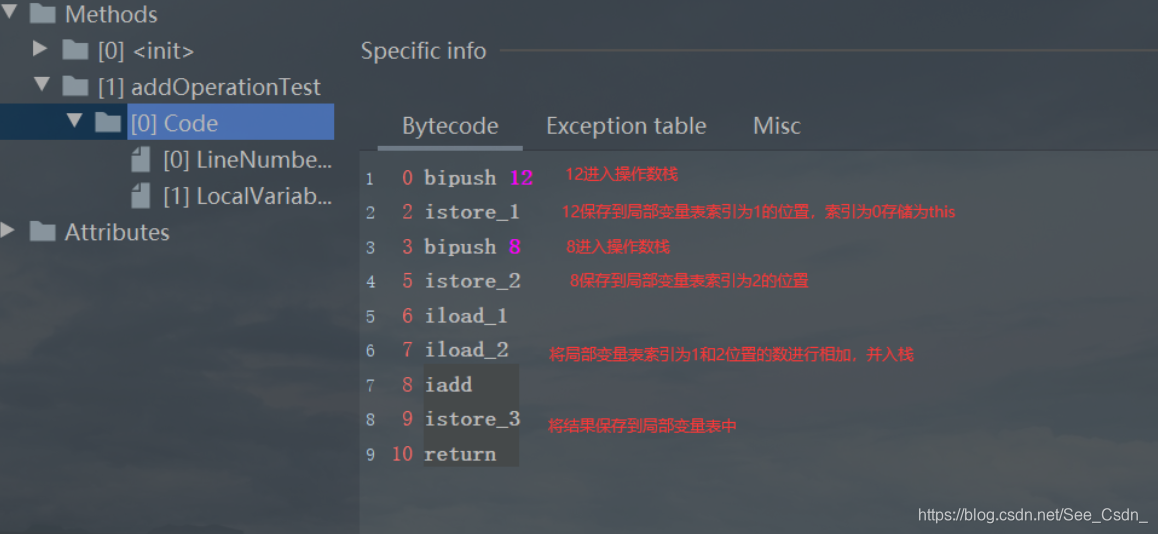Viewport: 1158px width, 534px height.
Task: Click the LineNumber file icon
Action: (140, 159)
